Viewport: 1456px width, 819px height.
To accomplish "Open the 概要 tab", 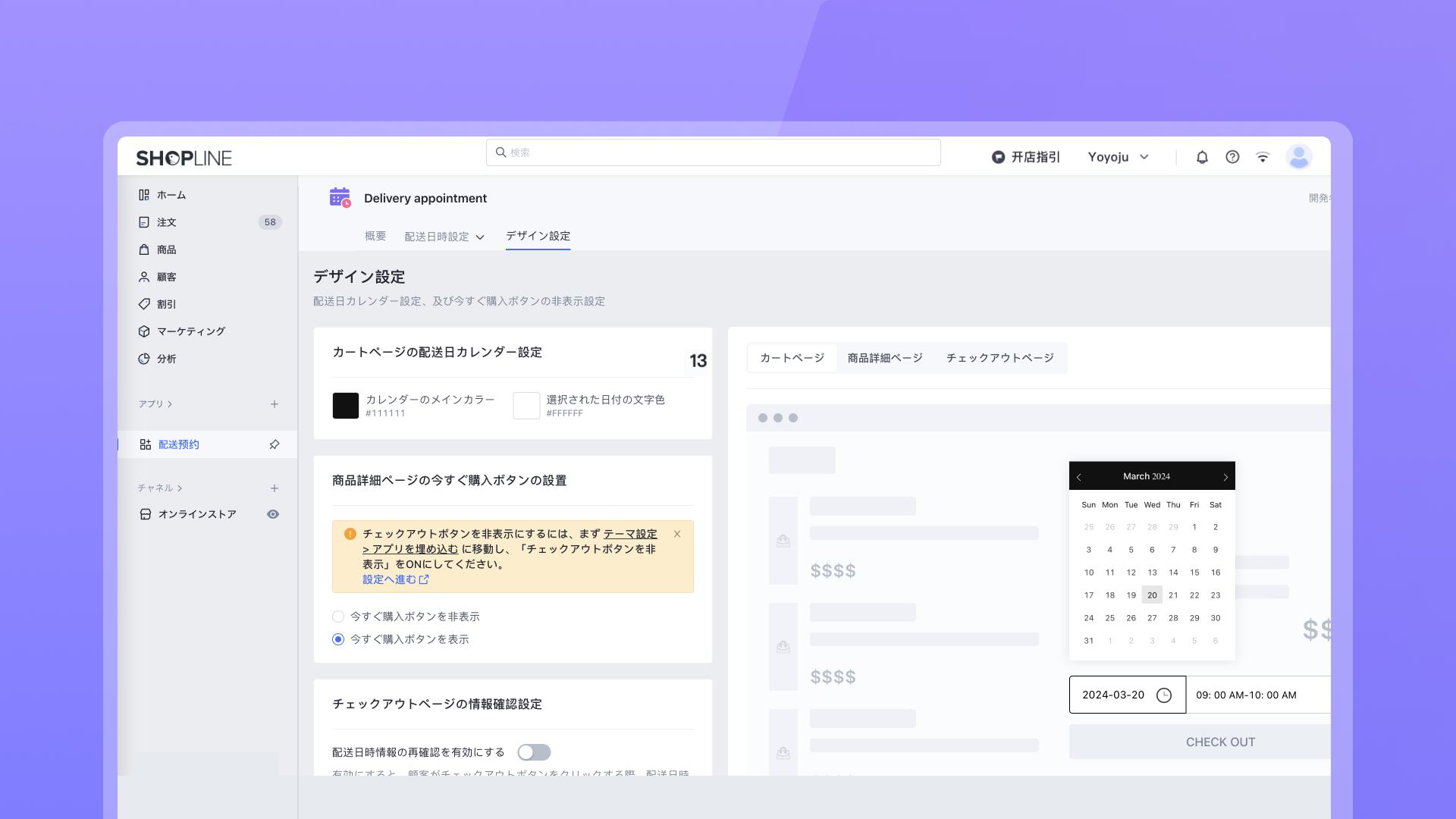I will point(375,237).
